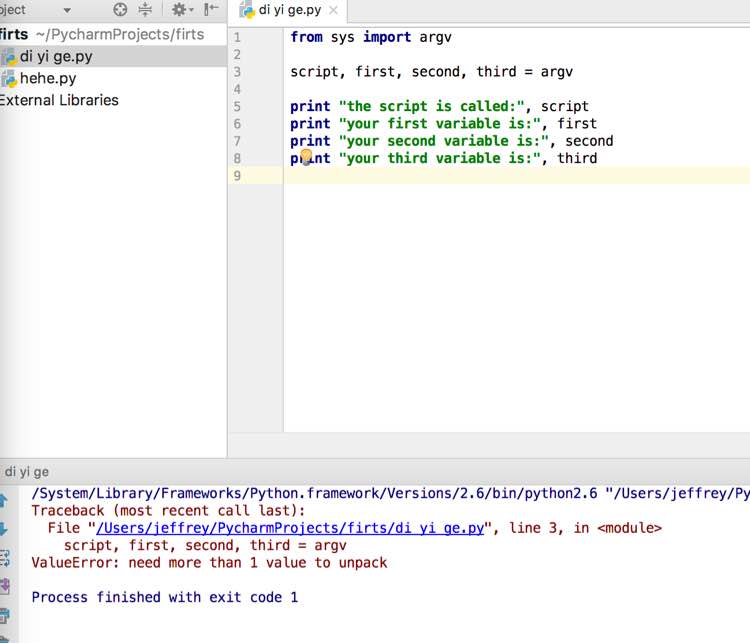Close the di yi ge.py editor tab
The height and width of the screenshot is (643, 750).
(334, 12)
